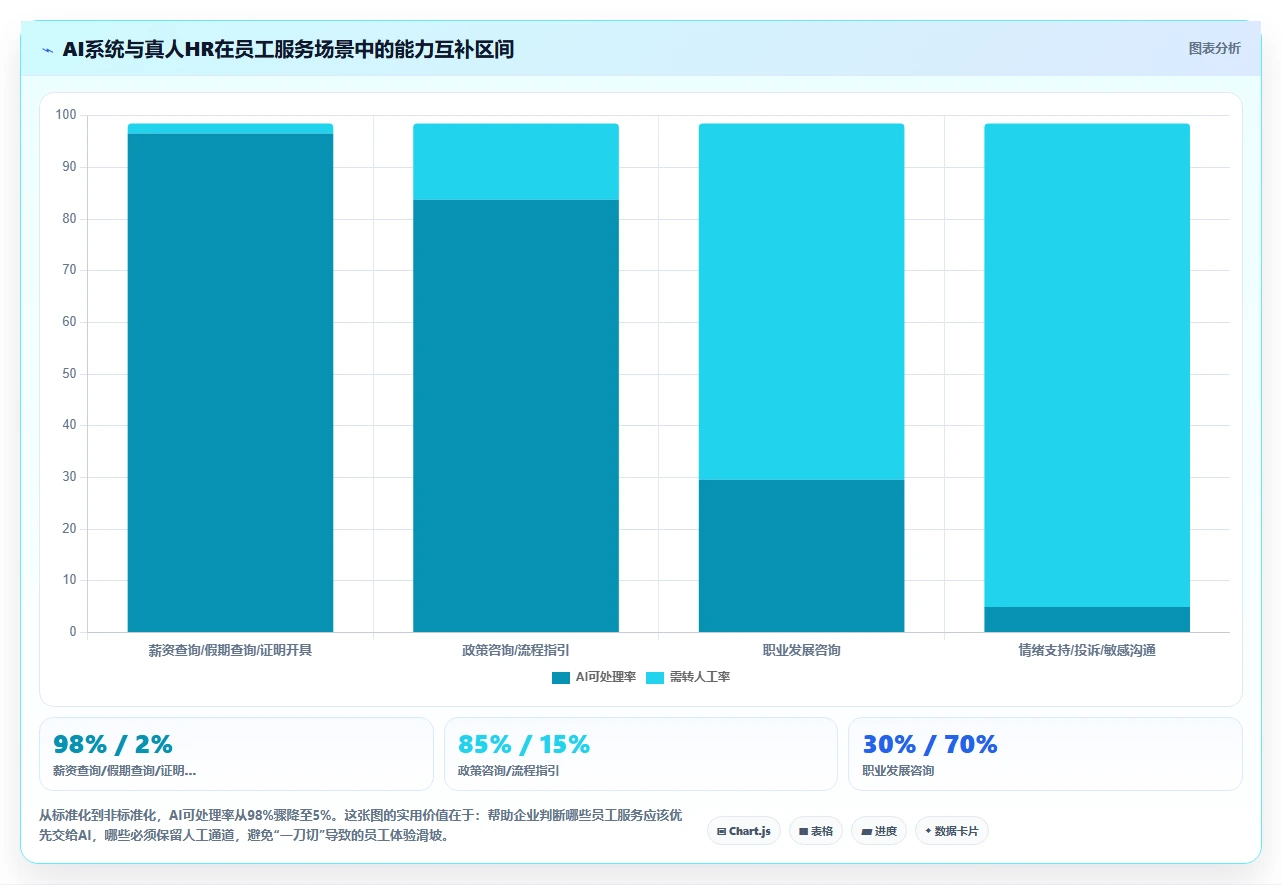The width and height of the screenshot is (1282, 885).
Task: Click the light 需转人工率 segment for 情绪支持/投诉/敏感沟通
Action: [1087, 365]
